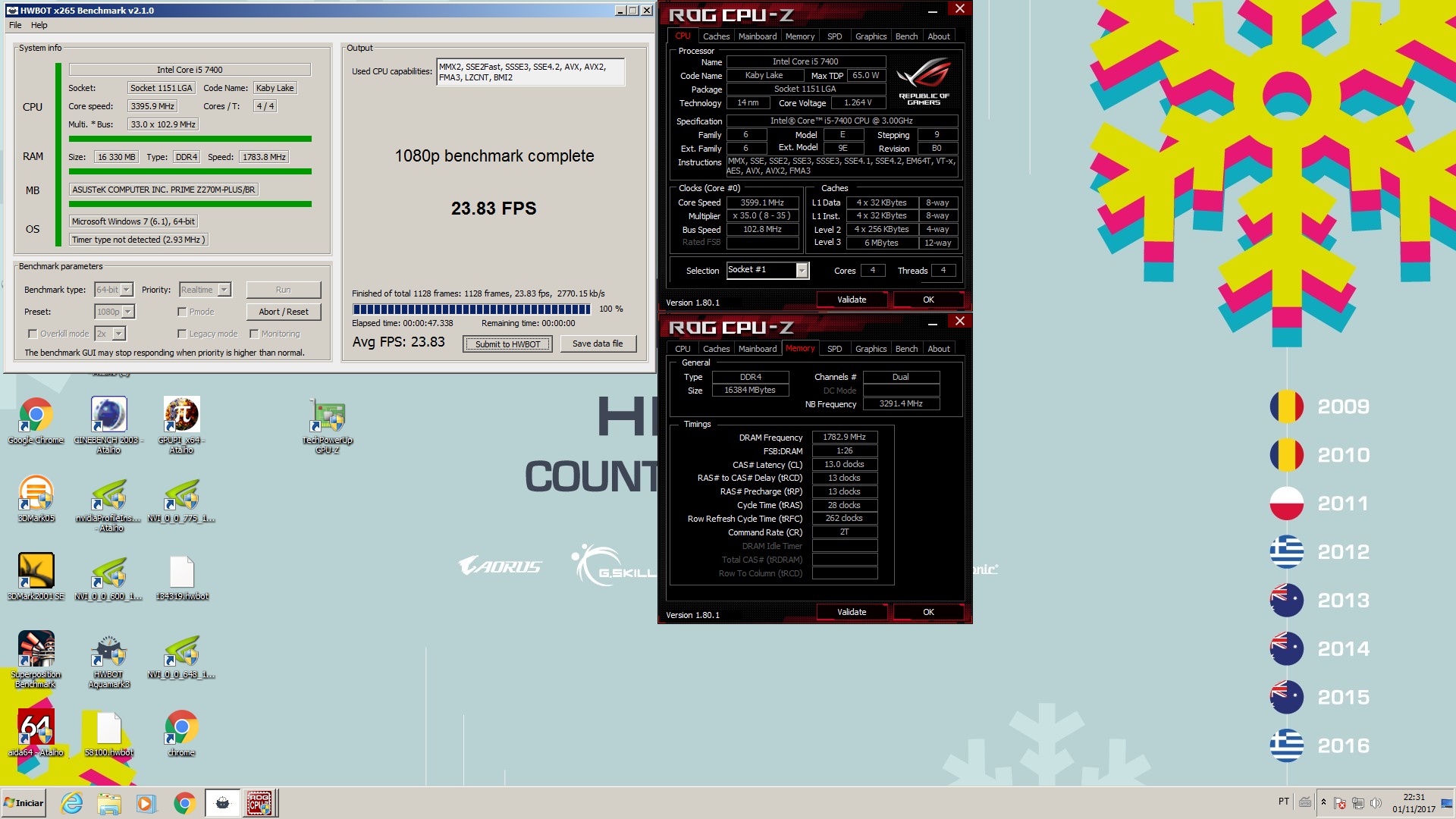
Task: Click Used CPU capabilities text box
Action: pos(530,72)
